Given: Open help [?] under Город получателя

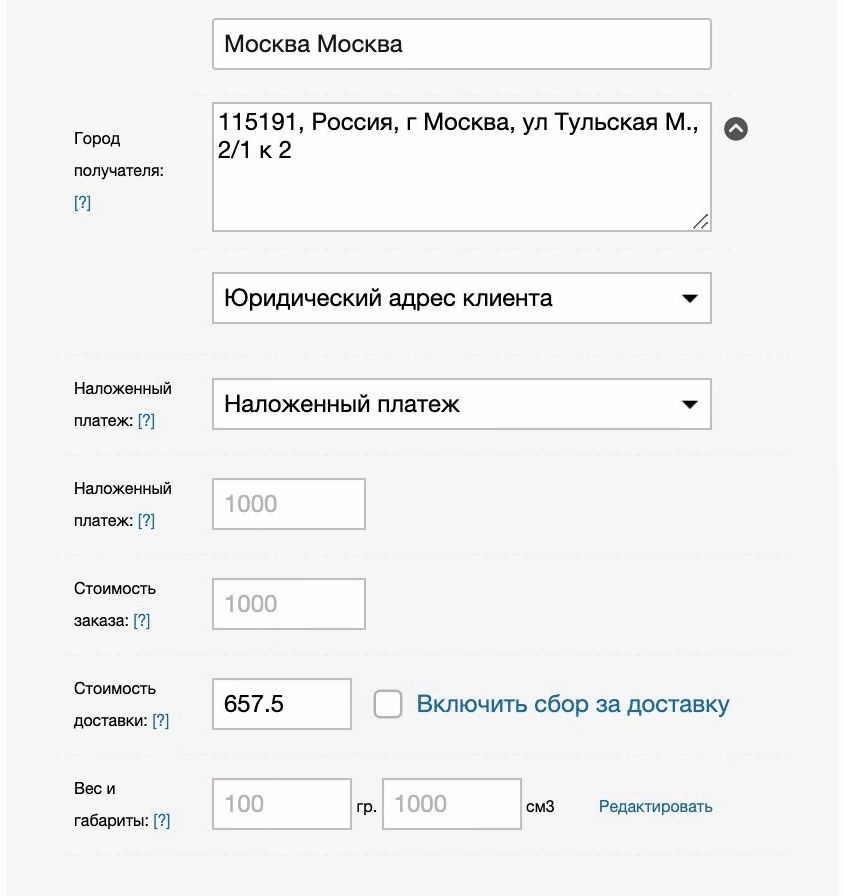Looking at the screenshot, I should [x=82, y=203].
